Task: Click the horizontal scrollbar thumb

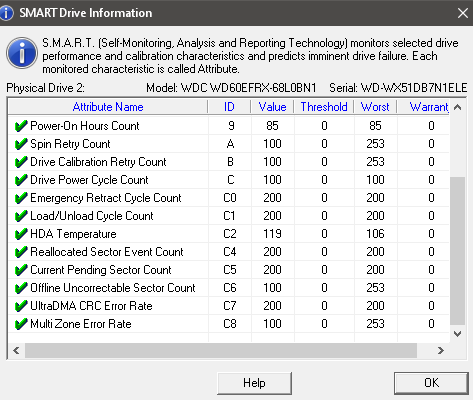Action: 221,351
